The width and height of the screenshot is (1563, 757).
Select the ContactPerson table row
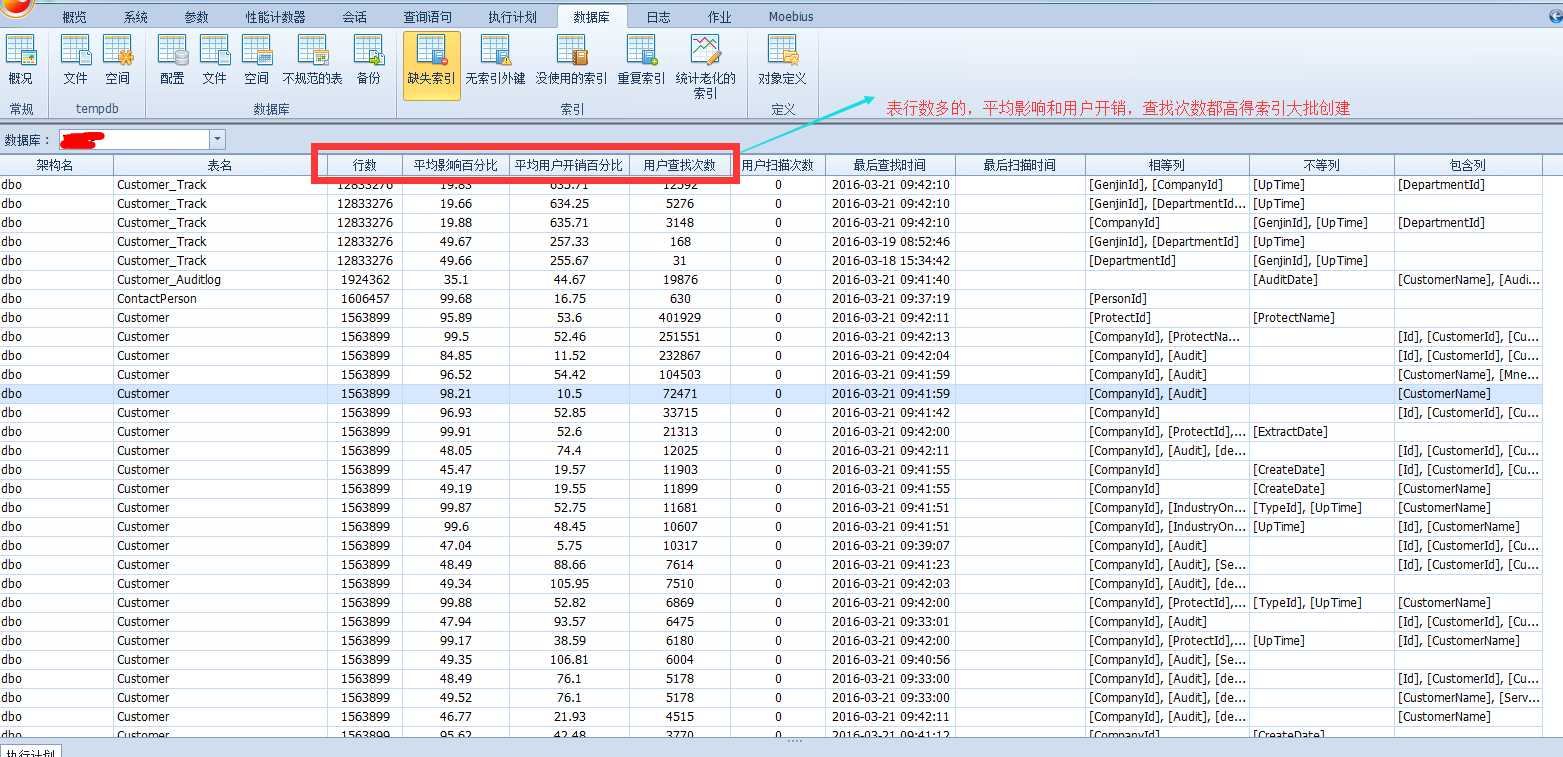(157, 299)
